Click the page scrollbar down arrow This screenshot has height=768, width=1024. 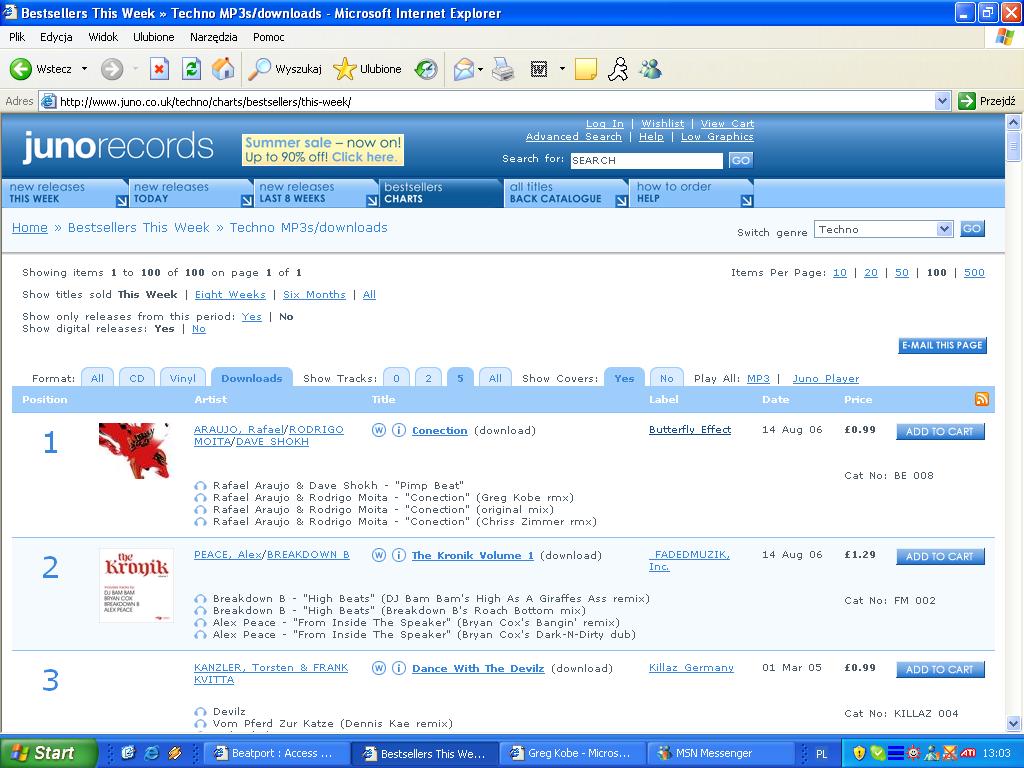pos(1013,723)
